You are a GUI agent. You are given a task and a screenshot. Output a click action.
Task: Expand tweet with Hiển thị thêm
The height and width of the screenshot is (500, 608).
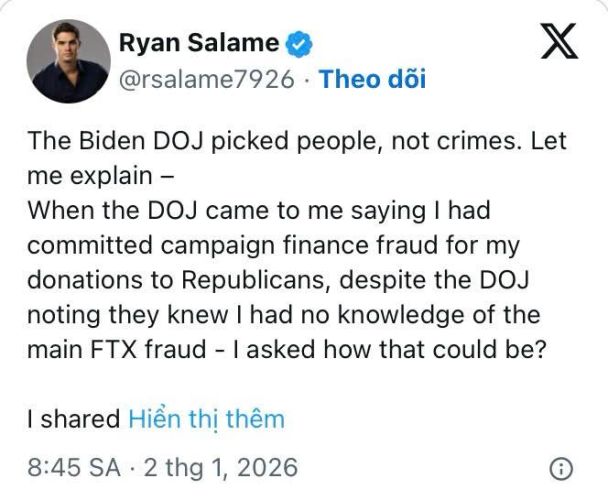point(206,418)
